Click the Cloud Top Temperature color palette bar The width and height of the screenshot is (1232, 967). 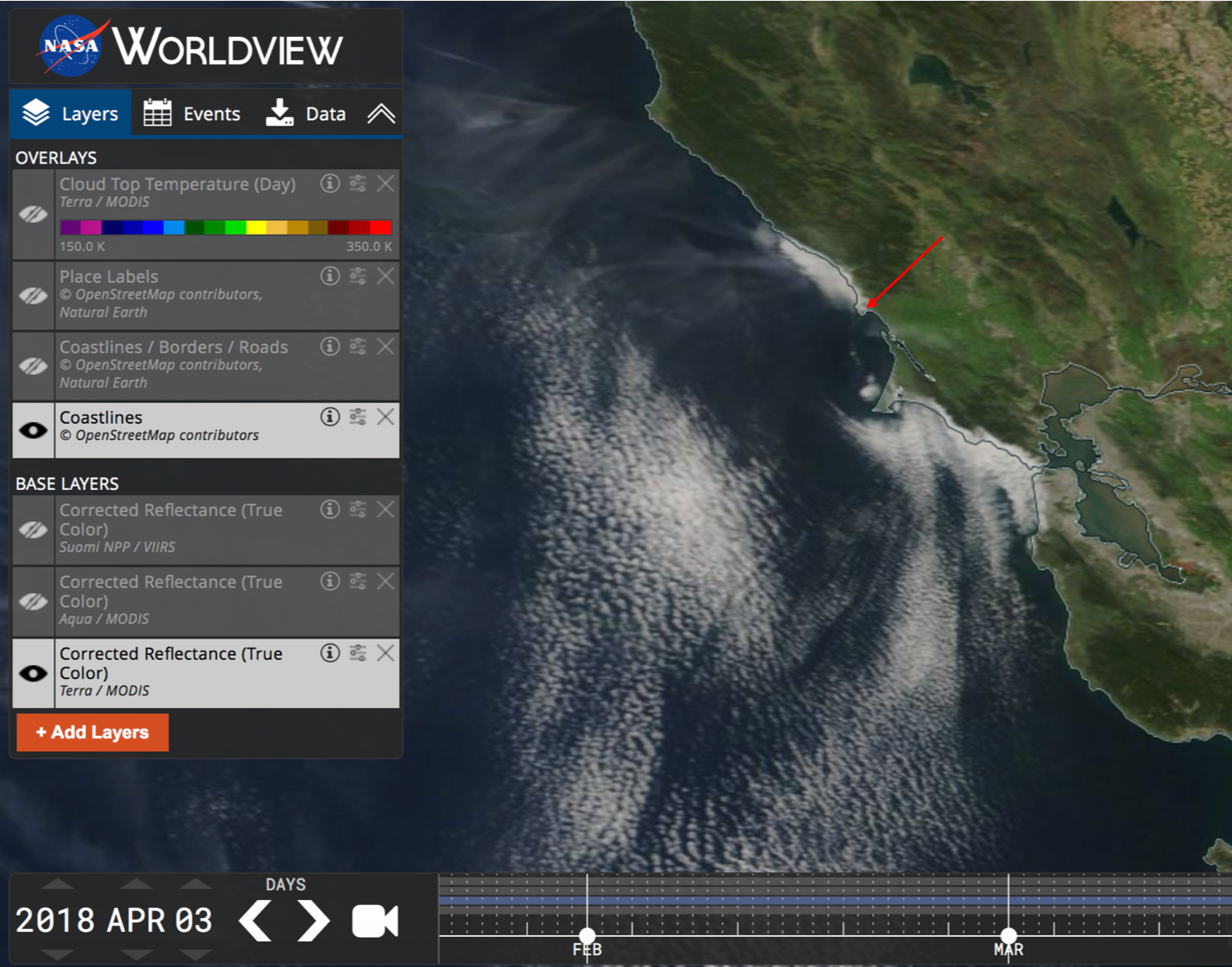point(226,227)
